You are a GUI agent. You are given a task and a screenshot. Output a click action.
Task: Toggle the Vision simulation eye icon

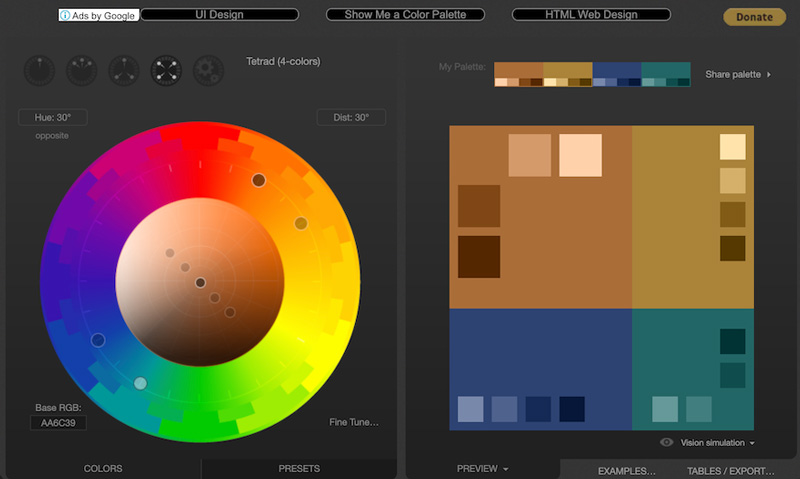(x=666, y=442)
